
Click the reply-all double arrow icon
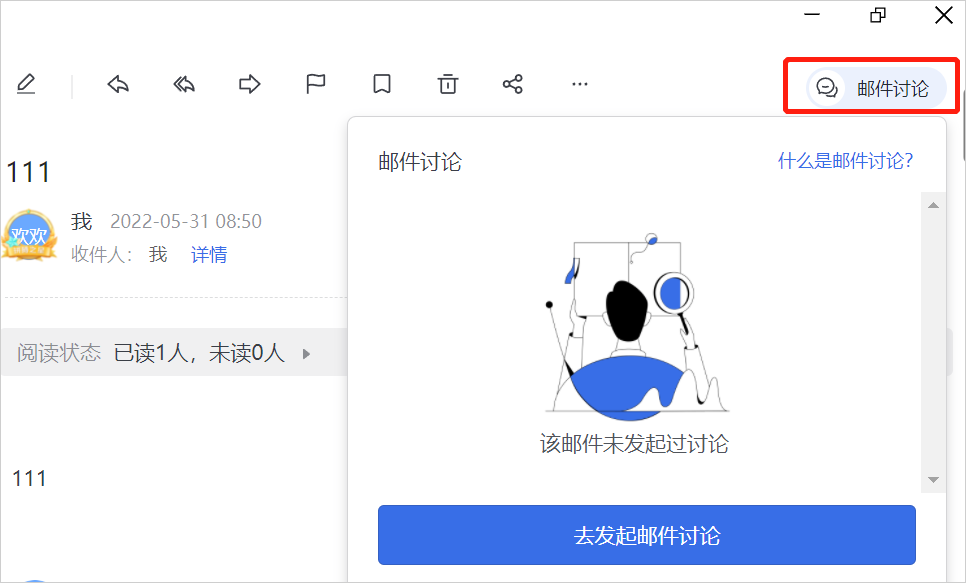tap(184, 84)
